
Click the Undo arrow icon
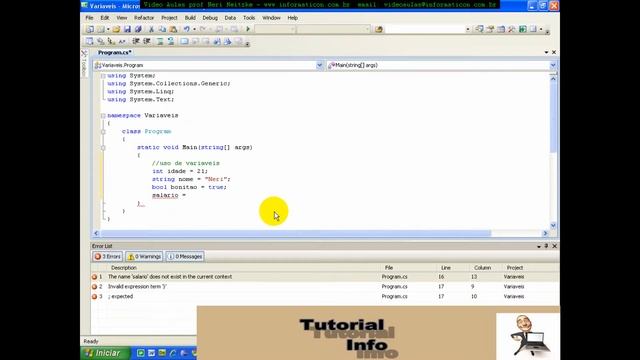187,29
